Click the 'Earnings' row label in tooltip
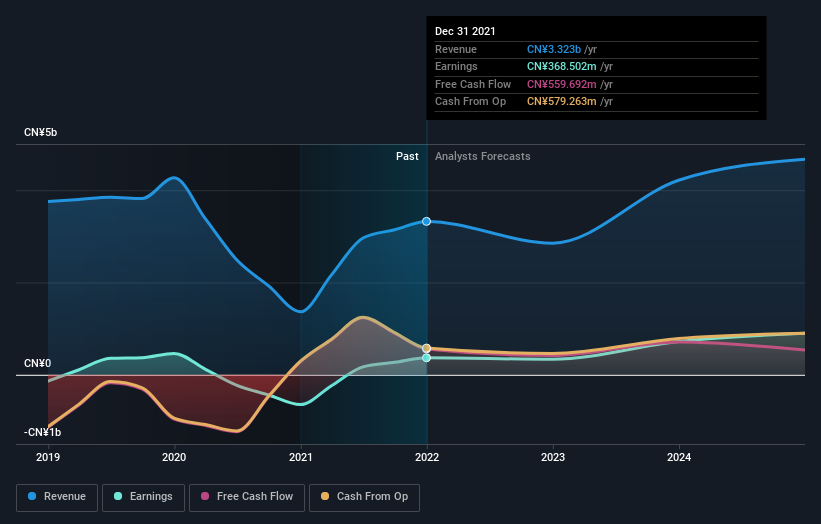This screenshot has height=524, width=821. [x=456, y=66]
